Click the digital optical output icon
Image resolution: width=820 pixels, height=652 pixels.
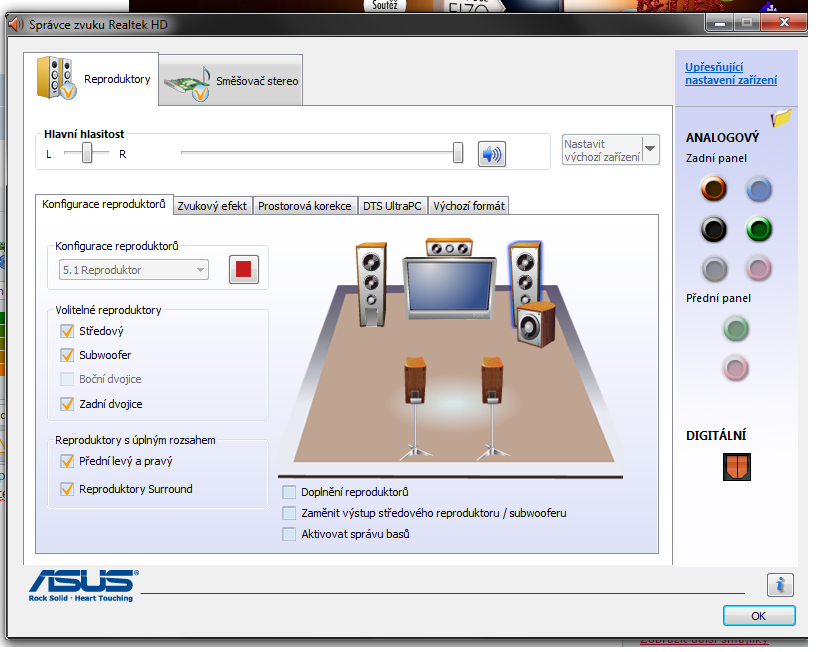(x=737, y=467)
